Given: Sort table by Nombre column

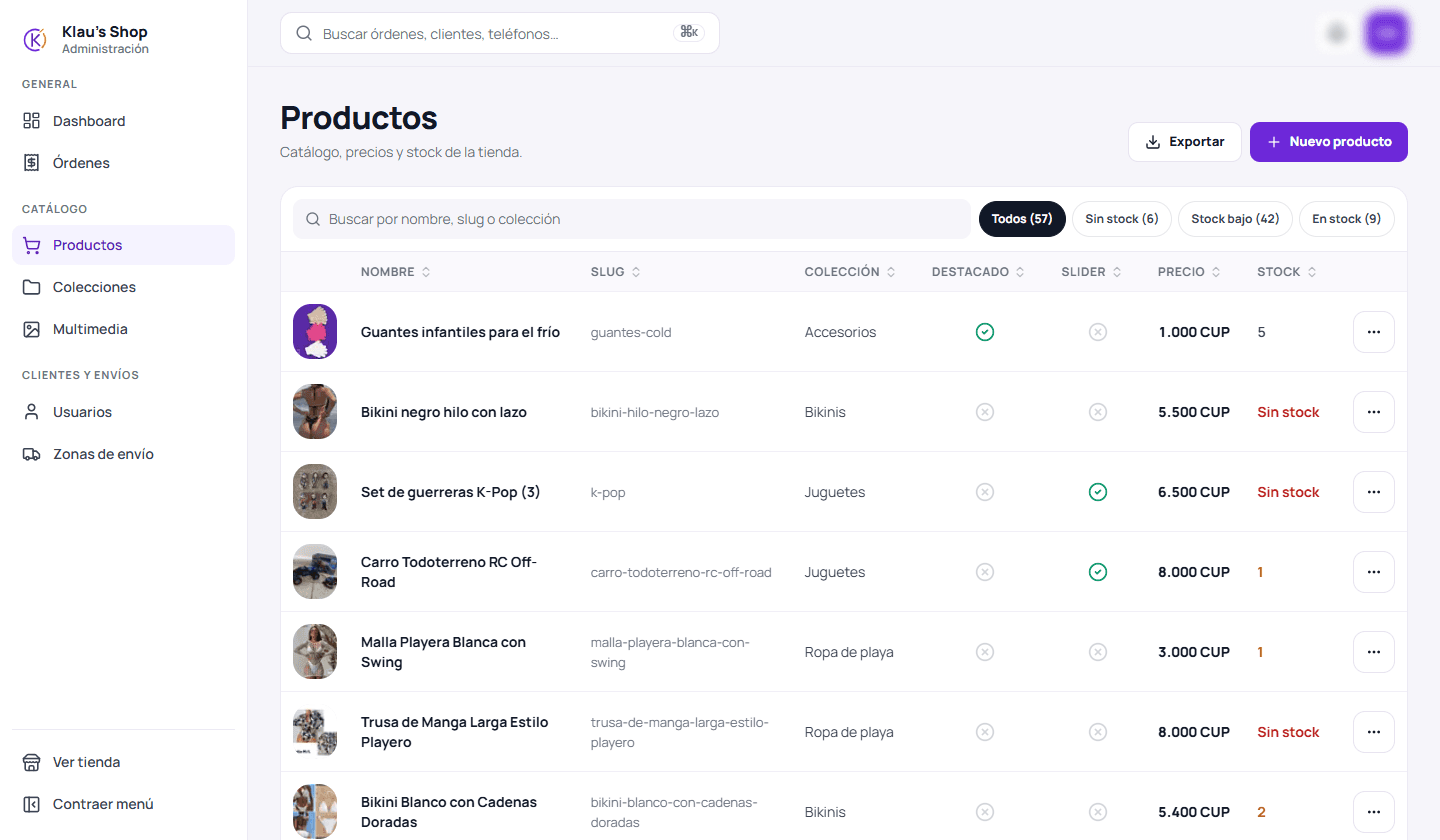Looking at the screenshot, I should [x=396, y=272].
